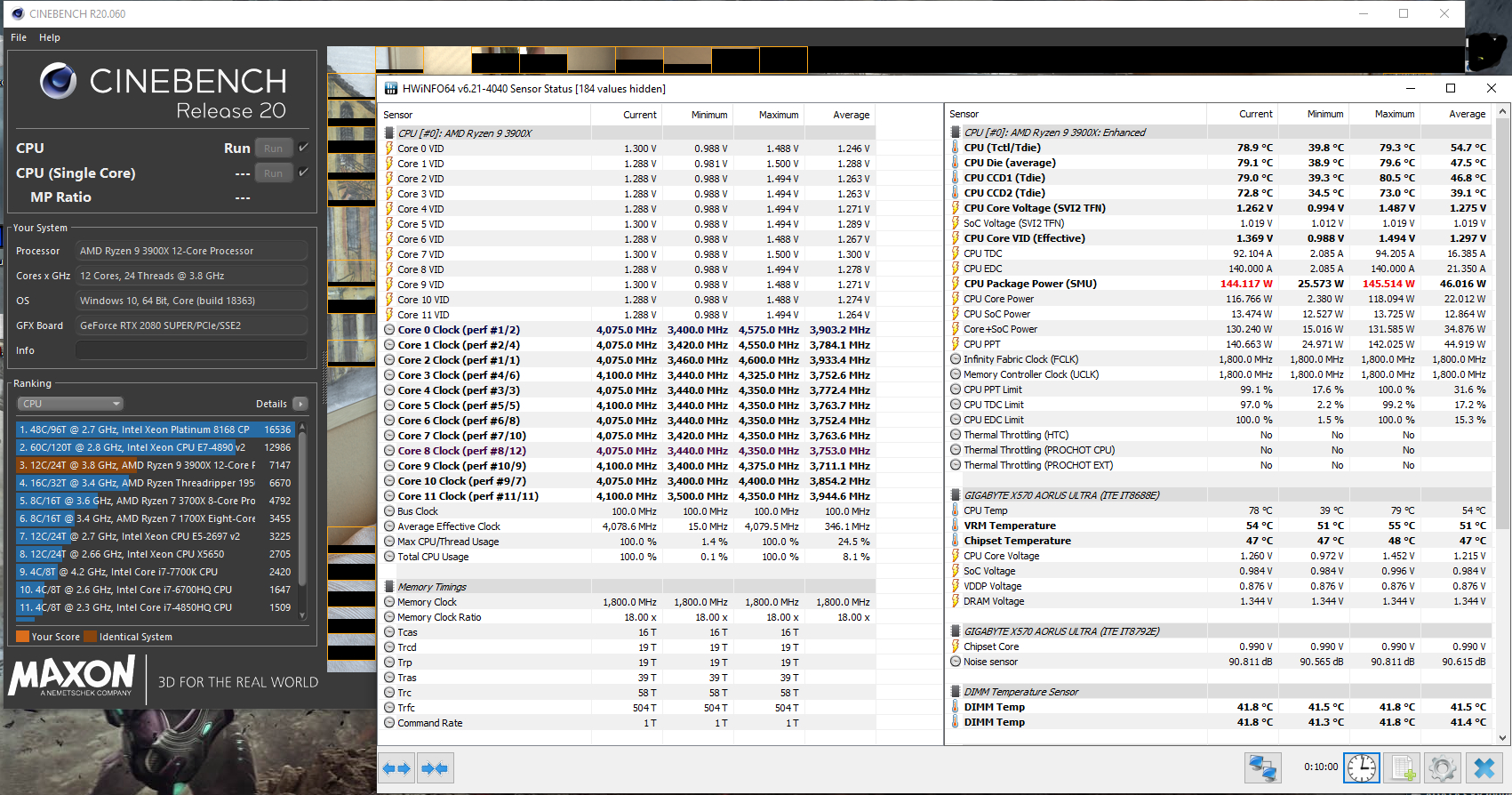Select Core i7-7700K ranking entry
Viewport: 1512px width, 795px height.
(156, 572)
